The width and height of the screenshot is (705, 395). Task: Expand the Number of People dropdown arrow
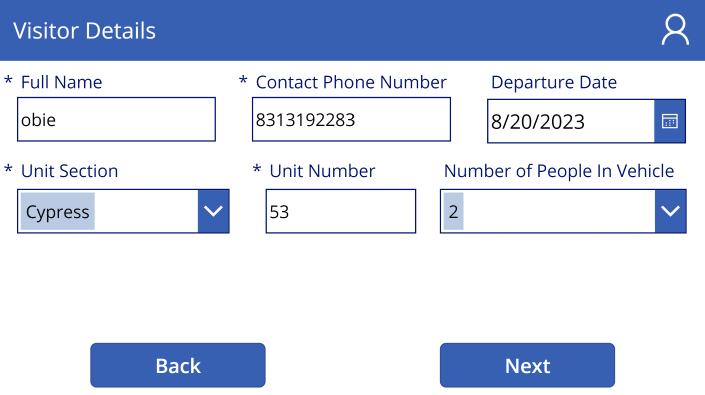pos(670,211)
